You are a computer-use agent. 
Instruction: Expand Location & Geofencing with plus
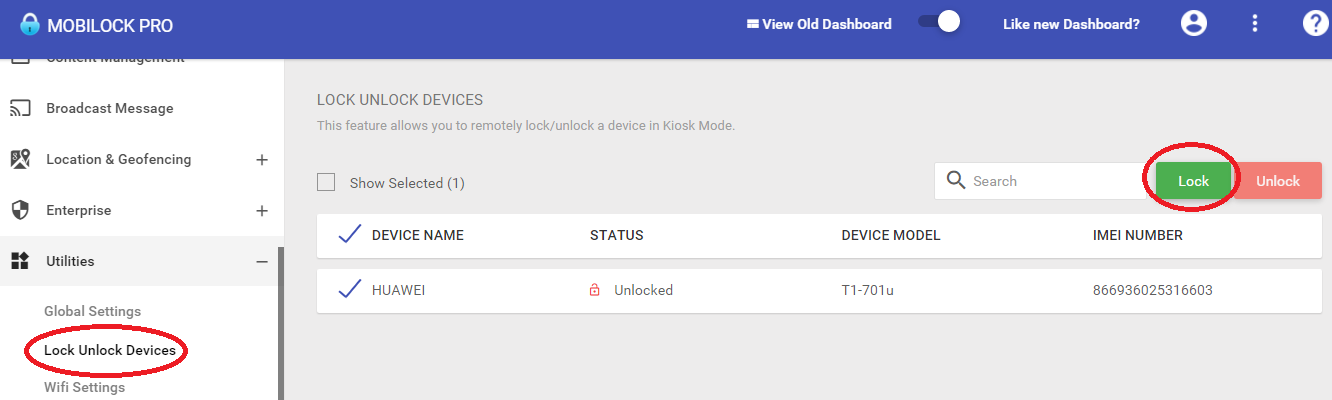tap(262, 159)
